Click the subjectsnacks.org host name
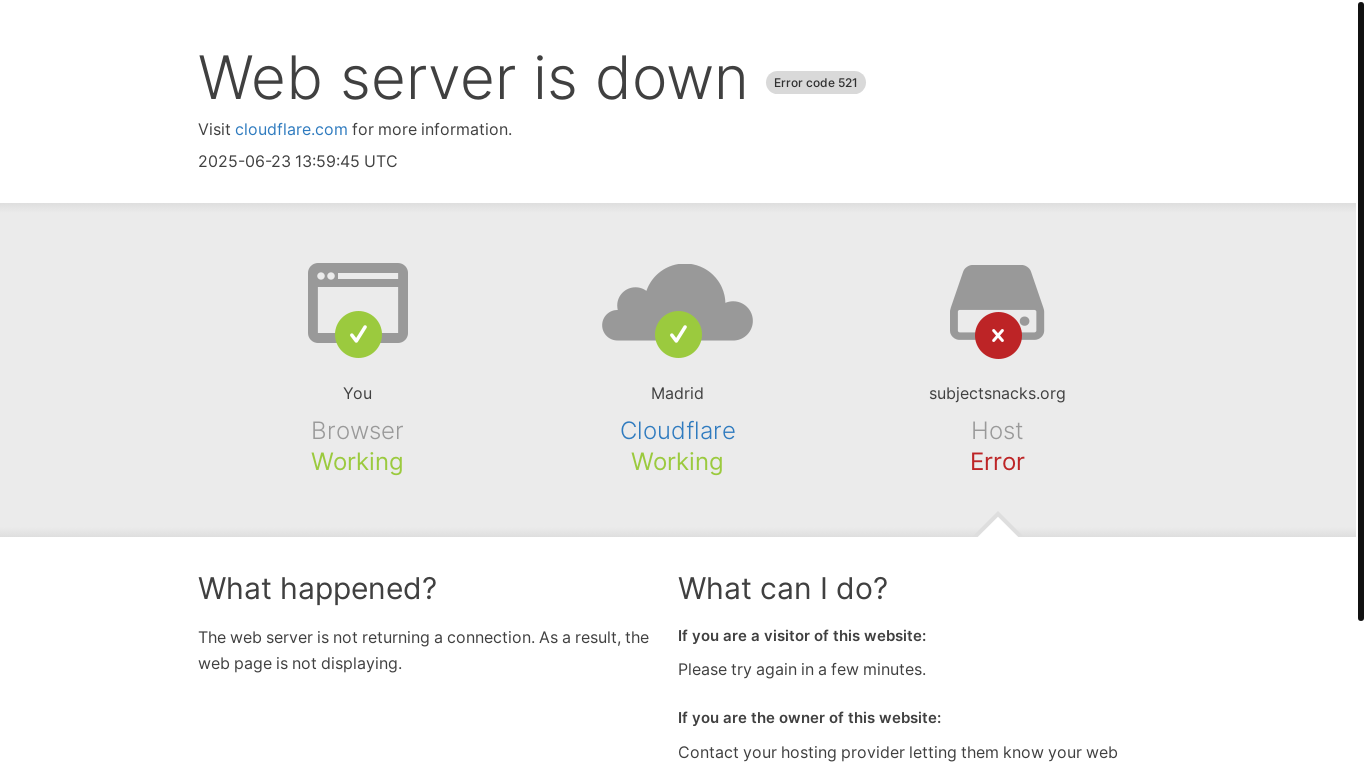 click(x=997, y=393)
